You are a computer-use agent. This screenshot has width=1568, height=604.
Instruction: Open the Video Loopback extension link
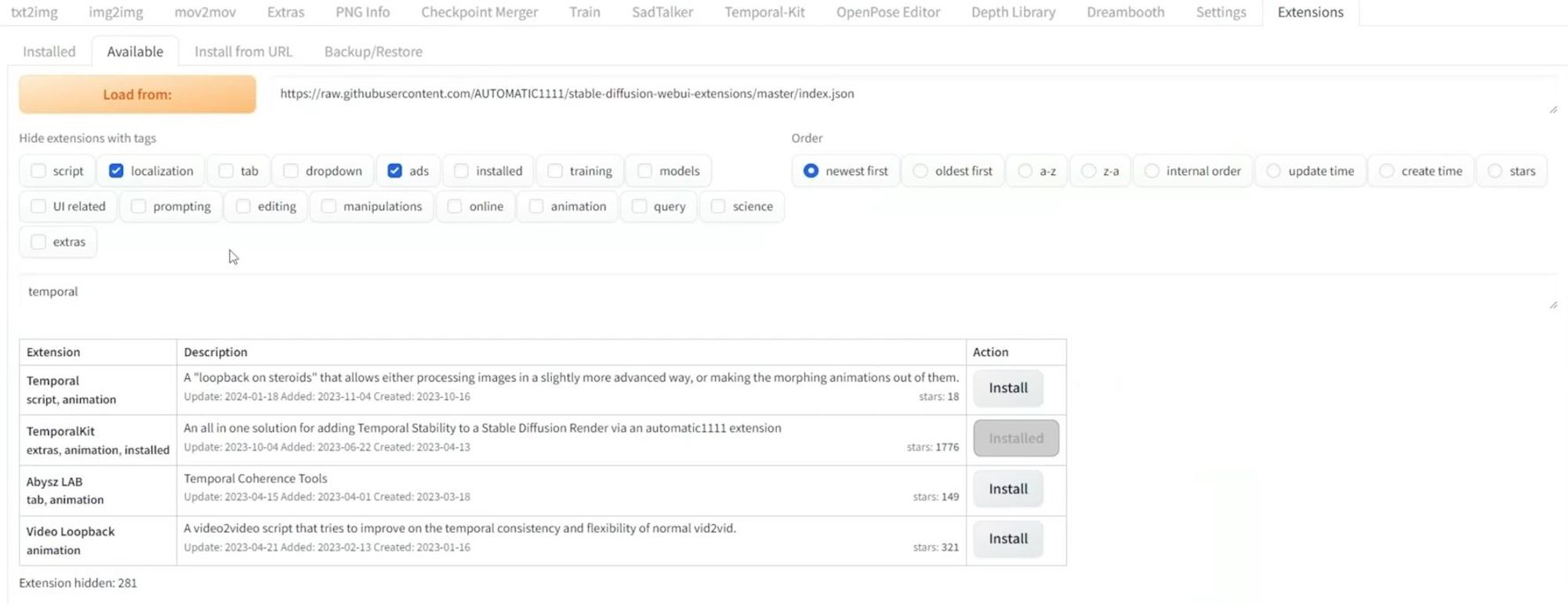click(x=71, y=532)
